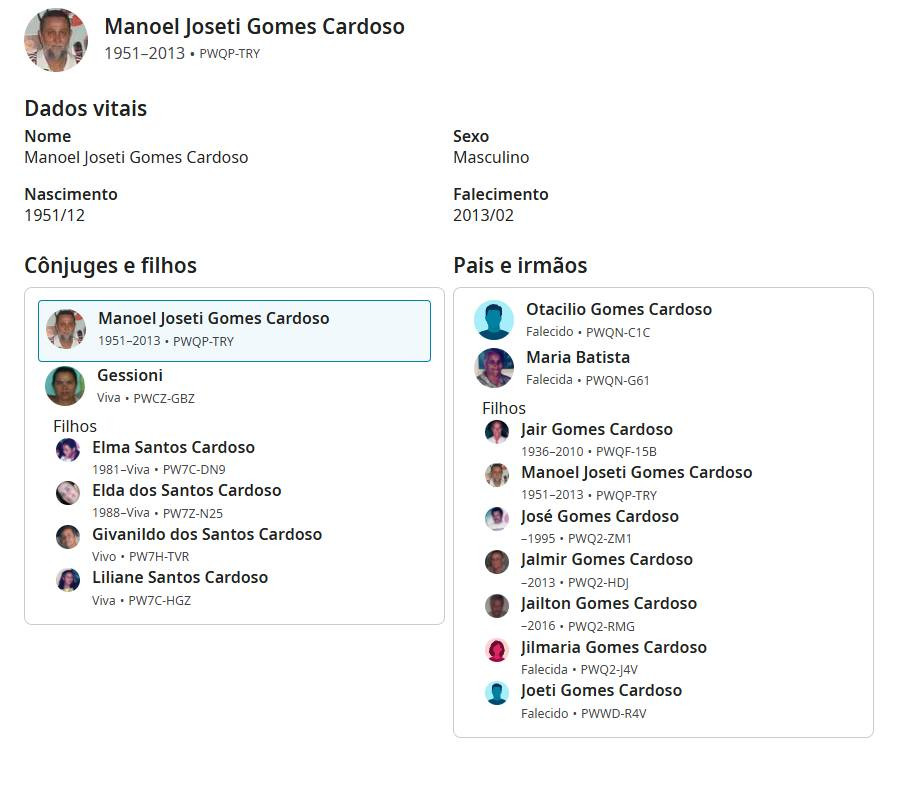Open Maria Batista's name link
899x786 pixels.
(x=577, y=357)
